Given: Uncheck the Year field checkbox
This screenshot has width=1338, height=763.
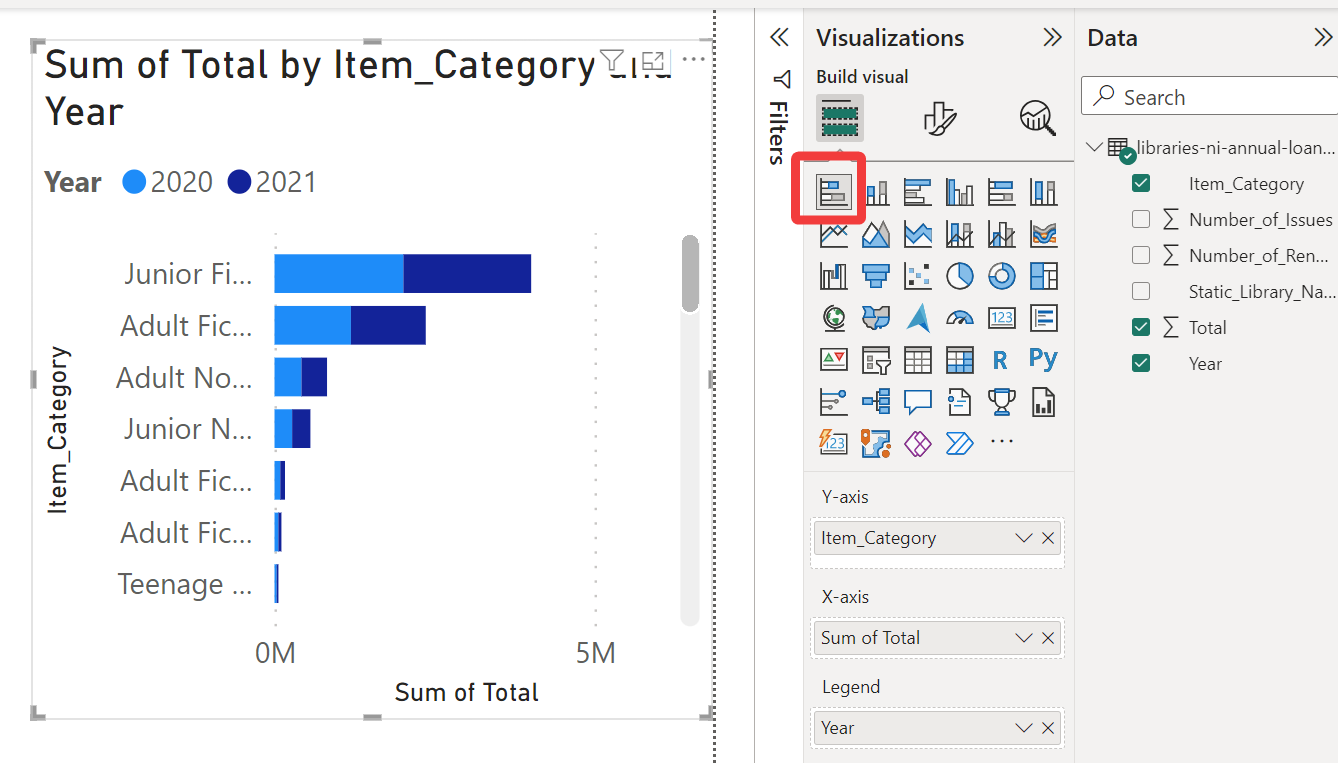Looking at the screenshot, I should [x=1141, y=364].
